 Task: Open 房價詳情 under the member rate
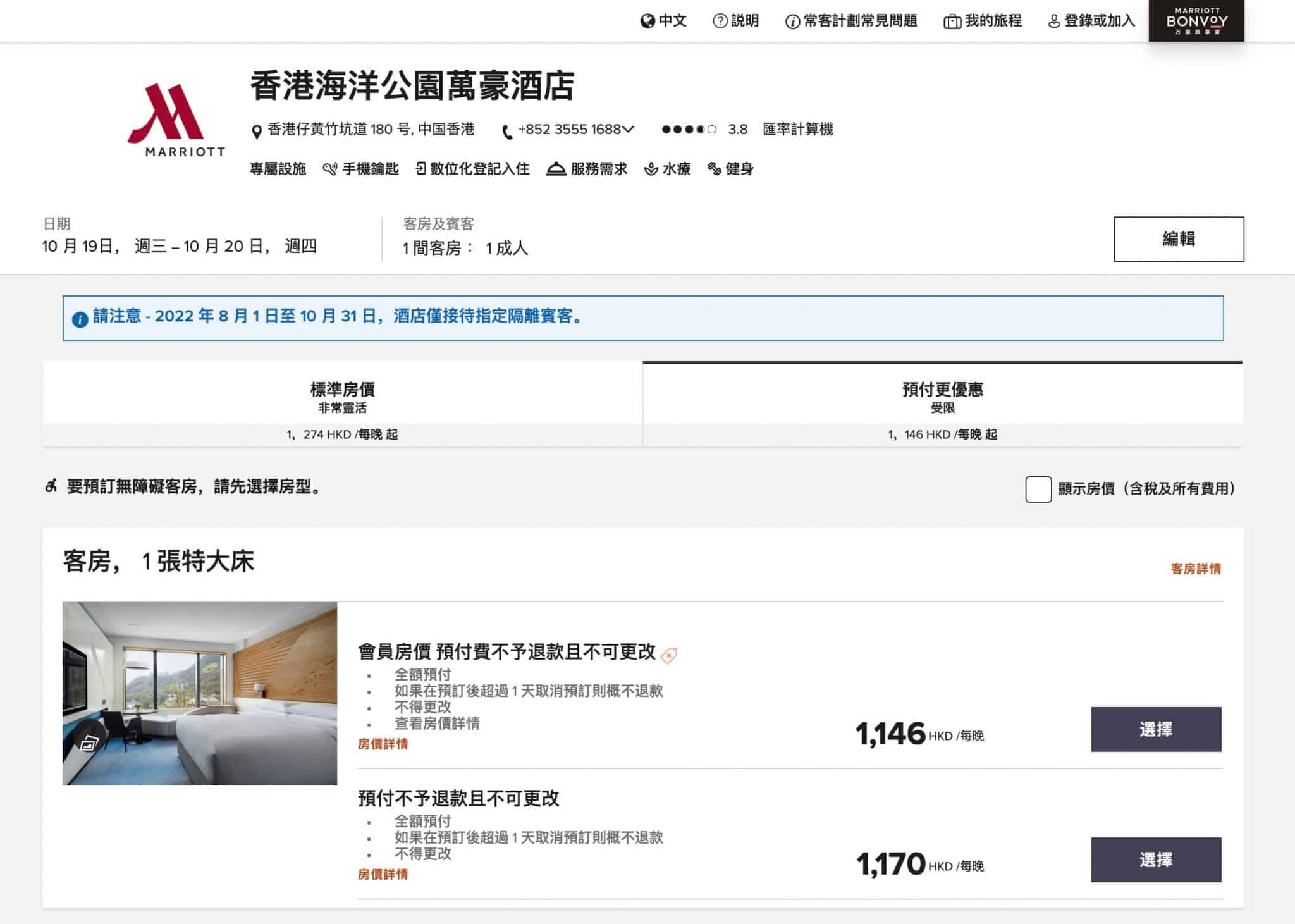383,744
